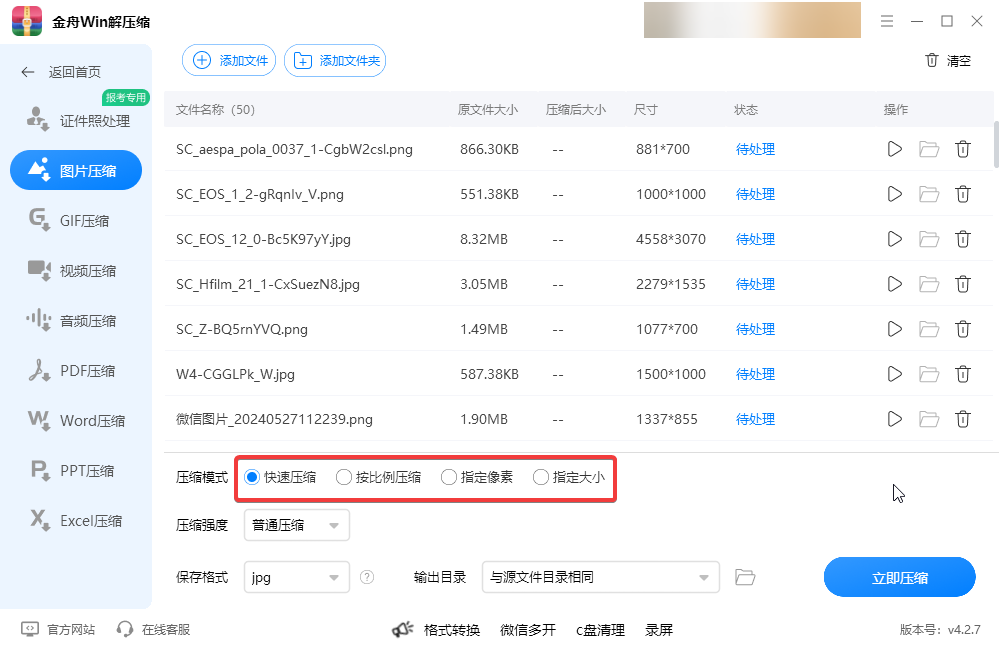Image resolution: width=999 pixels, height=647 pixels.
Task: Open 官方网站 link
Action: [x=58, y=629]
